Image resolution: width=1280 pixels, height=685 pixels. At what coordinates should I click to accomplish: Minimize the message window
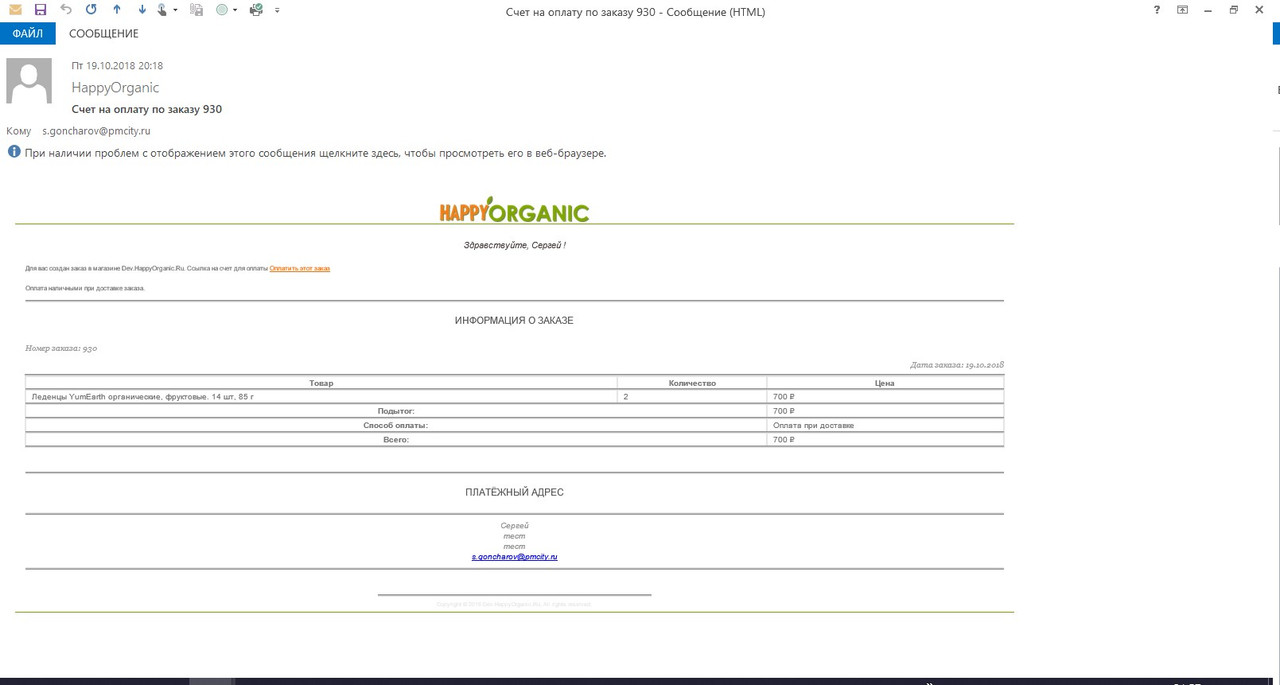tap(1208, 10)
